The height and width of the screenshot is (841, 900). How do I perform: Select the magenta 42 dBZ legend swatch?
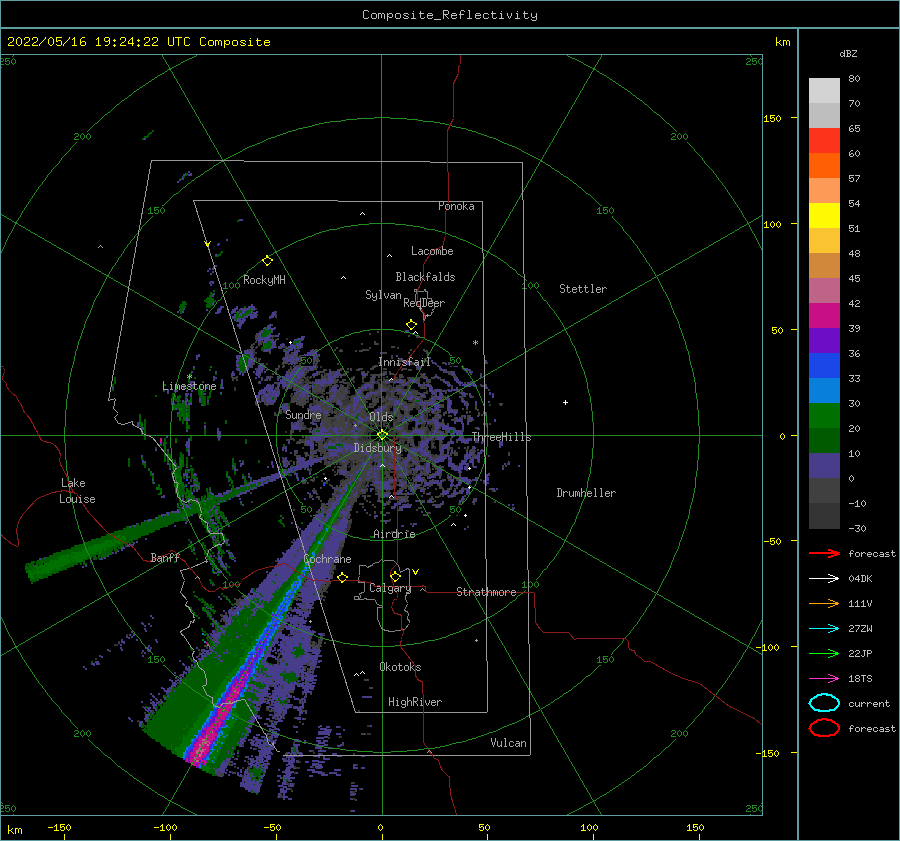[824, 316]
